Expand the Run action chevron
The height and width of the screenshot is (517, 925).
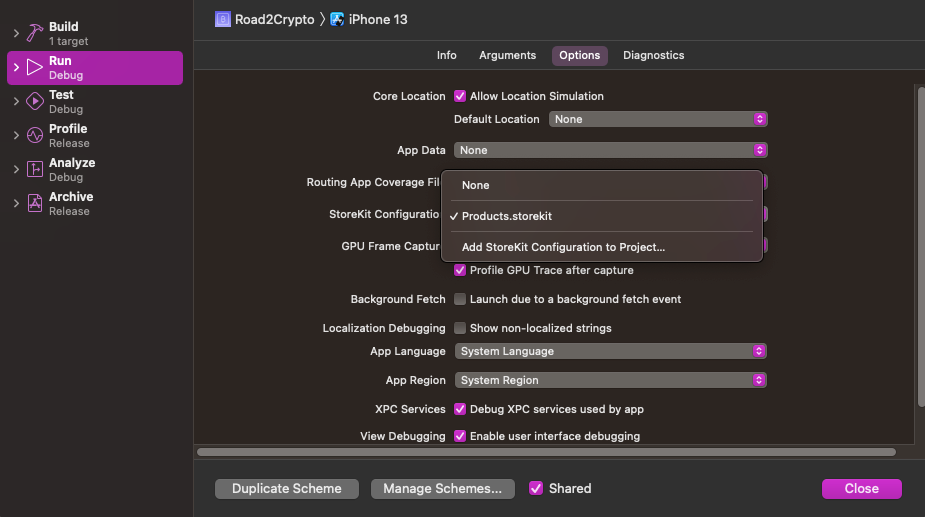[16, 67]
